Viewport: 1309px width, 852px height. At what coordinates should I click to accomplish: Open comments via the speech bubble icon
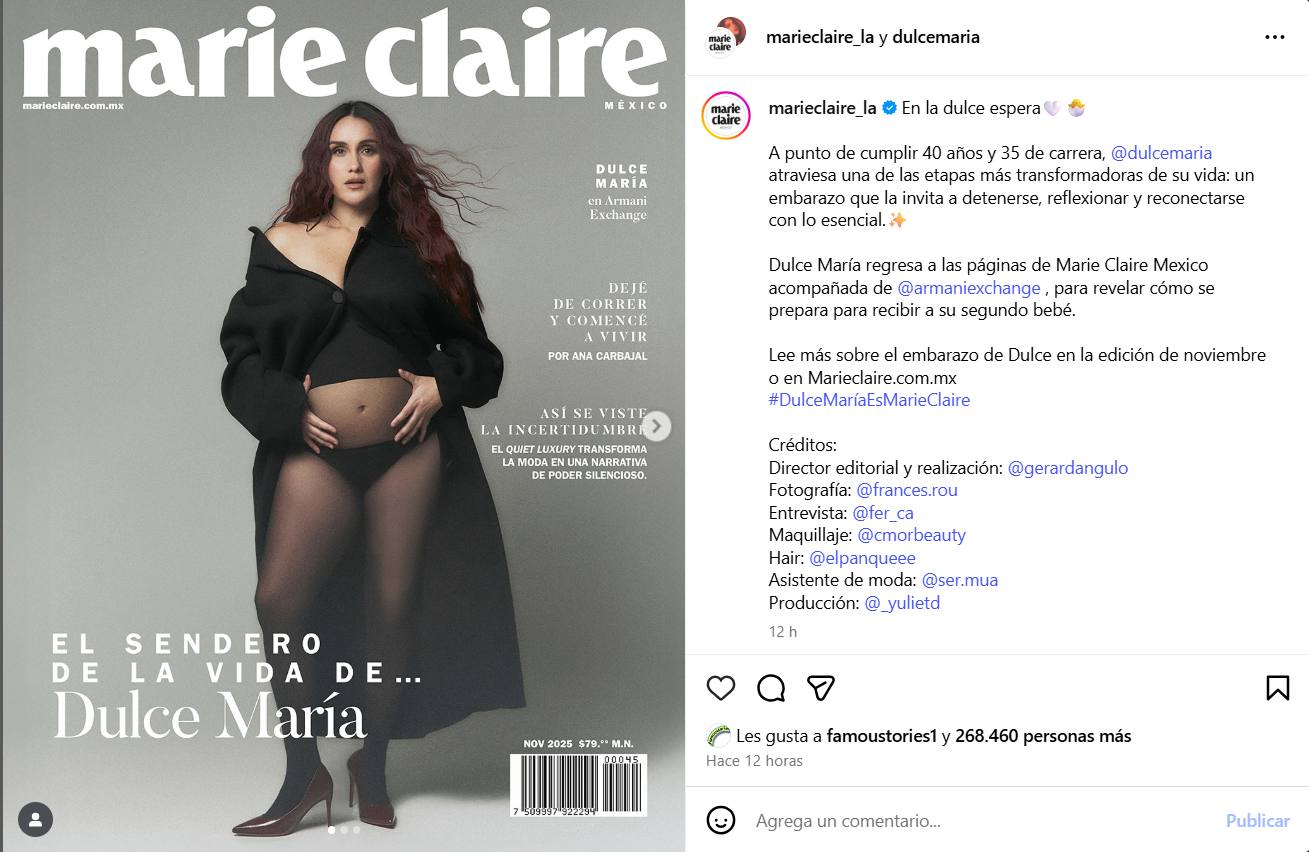[771, 688]
